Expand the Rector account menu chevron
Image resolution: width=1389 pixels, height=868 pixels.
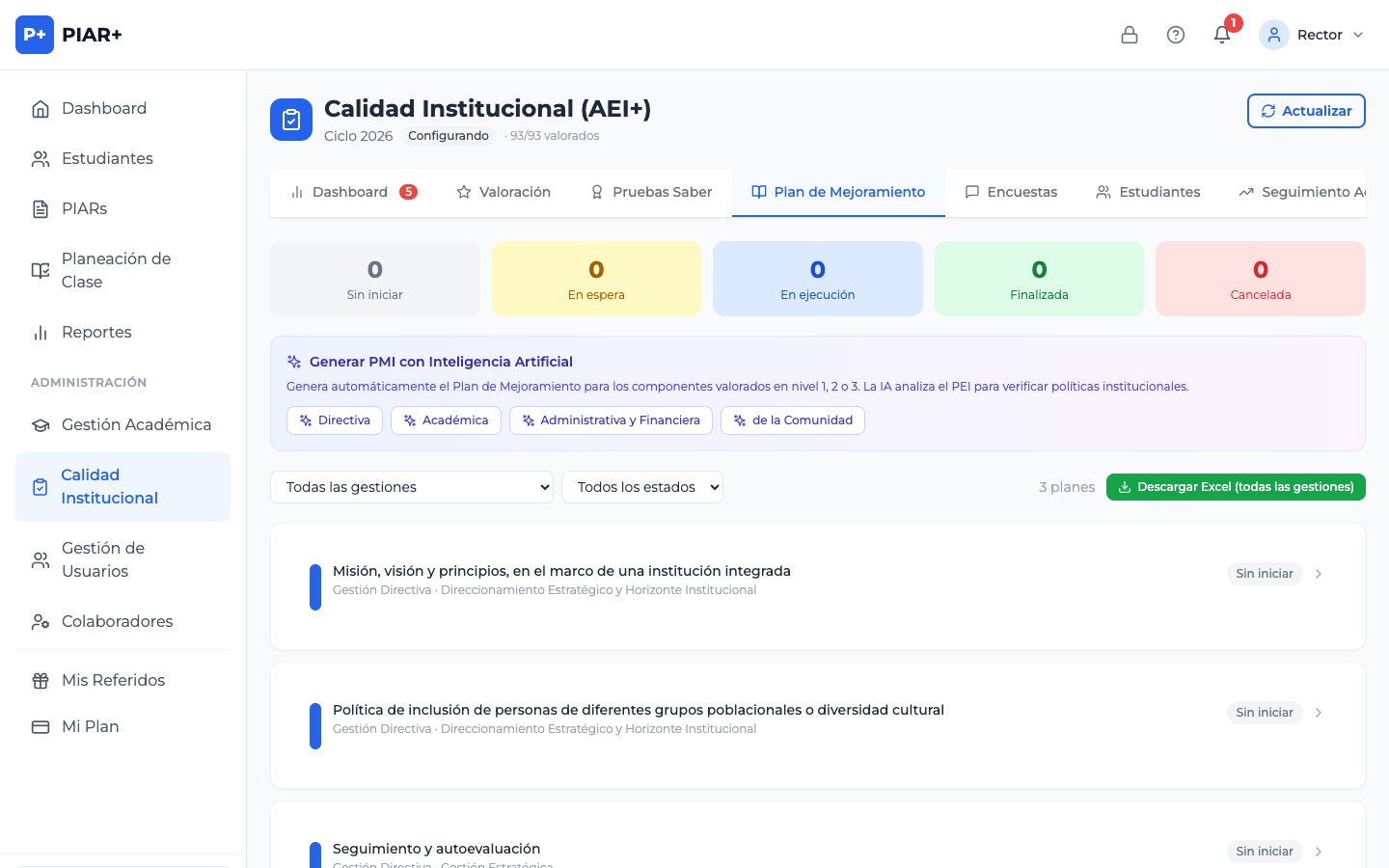point(1358,35)
